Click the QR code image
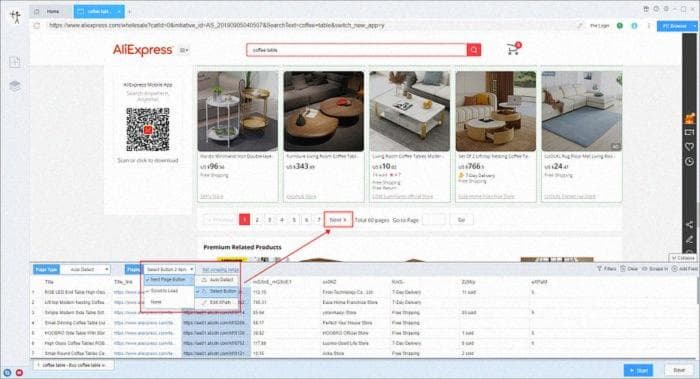This screenshot has width=700, height=379. [148, 129]
